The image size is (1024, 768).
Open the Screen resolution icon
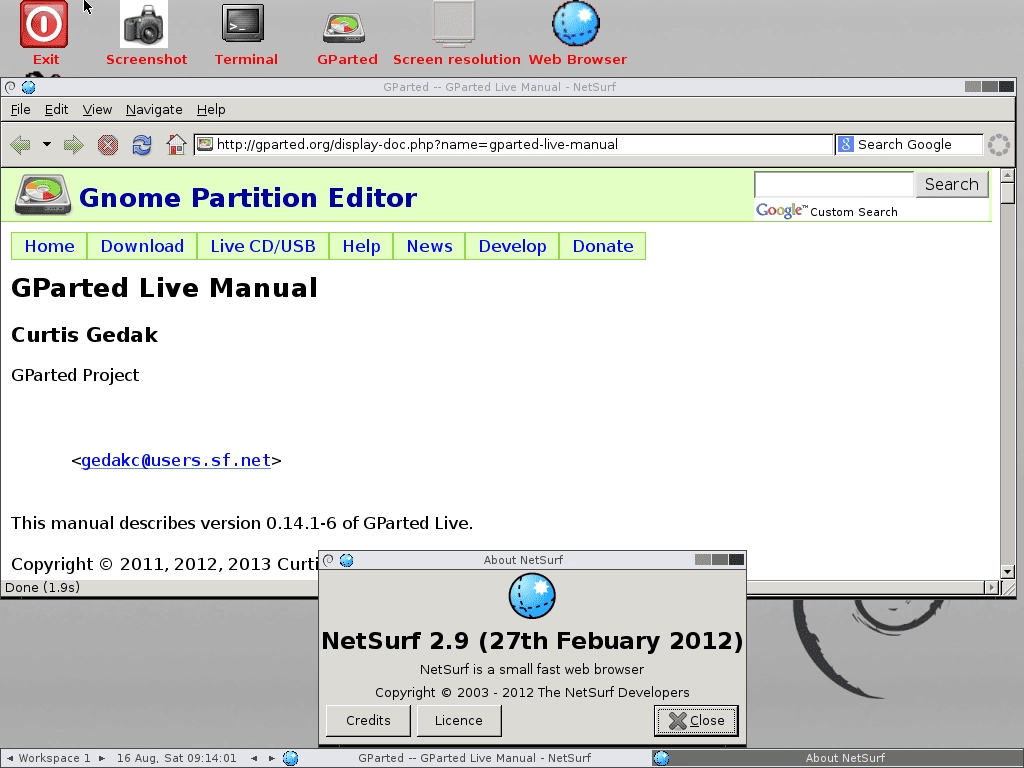[x=454, y=24]
